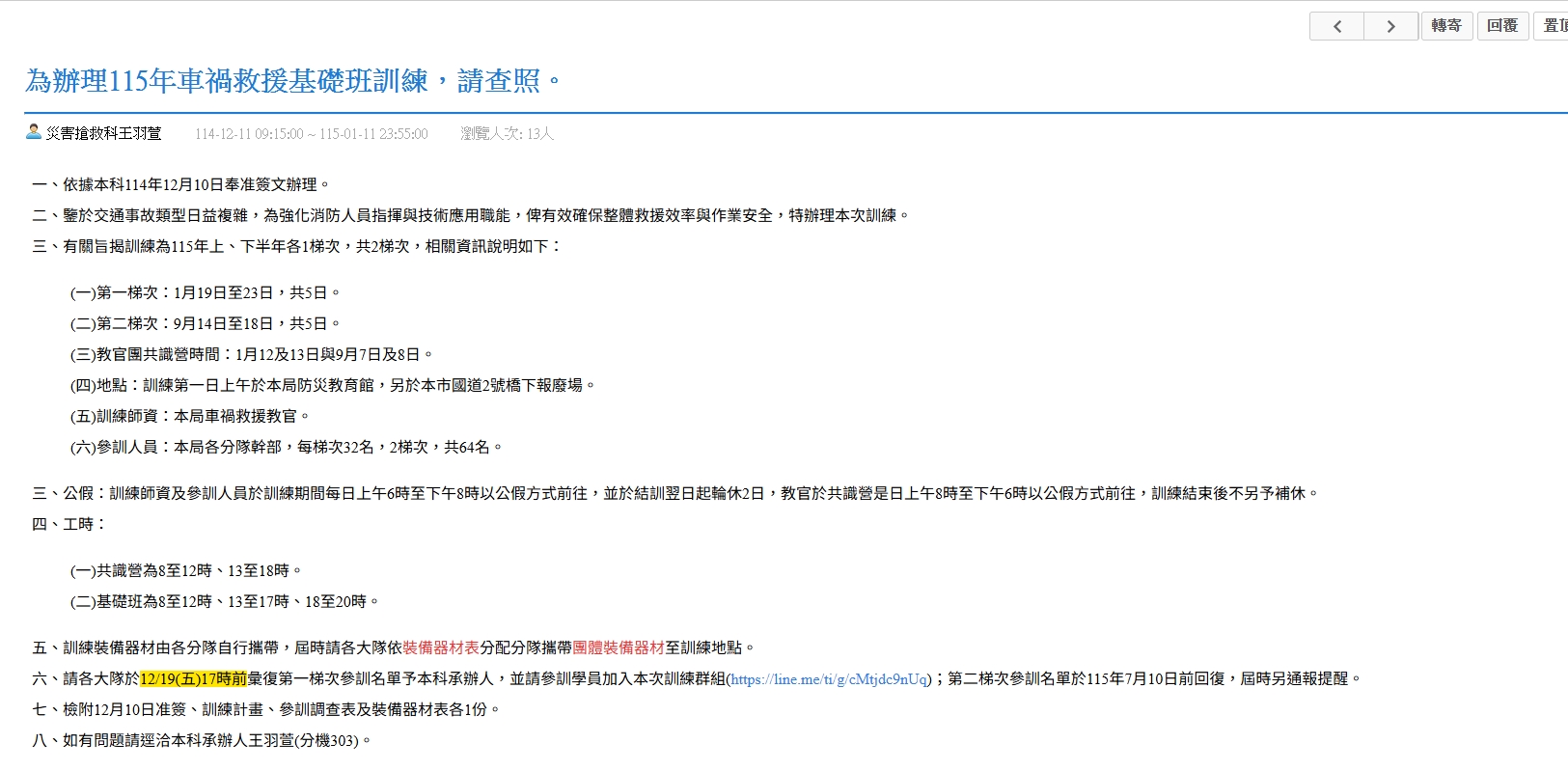This screenshot has height=771, width=1568.
Task: Go to the next announcement arrow
Action: (1390, 26)
